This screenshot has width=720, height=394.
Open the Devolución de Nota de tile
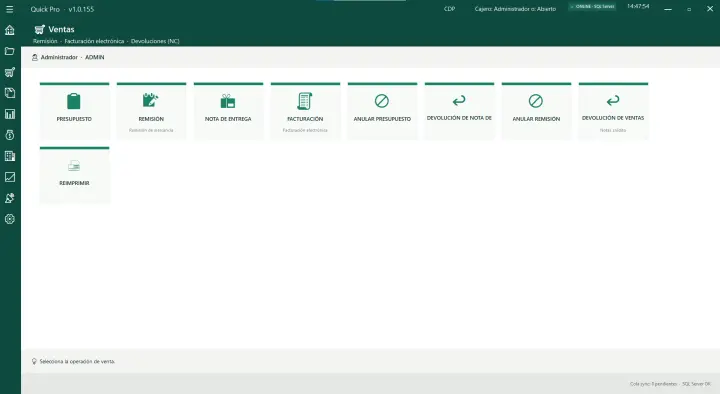(459, 111)
